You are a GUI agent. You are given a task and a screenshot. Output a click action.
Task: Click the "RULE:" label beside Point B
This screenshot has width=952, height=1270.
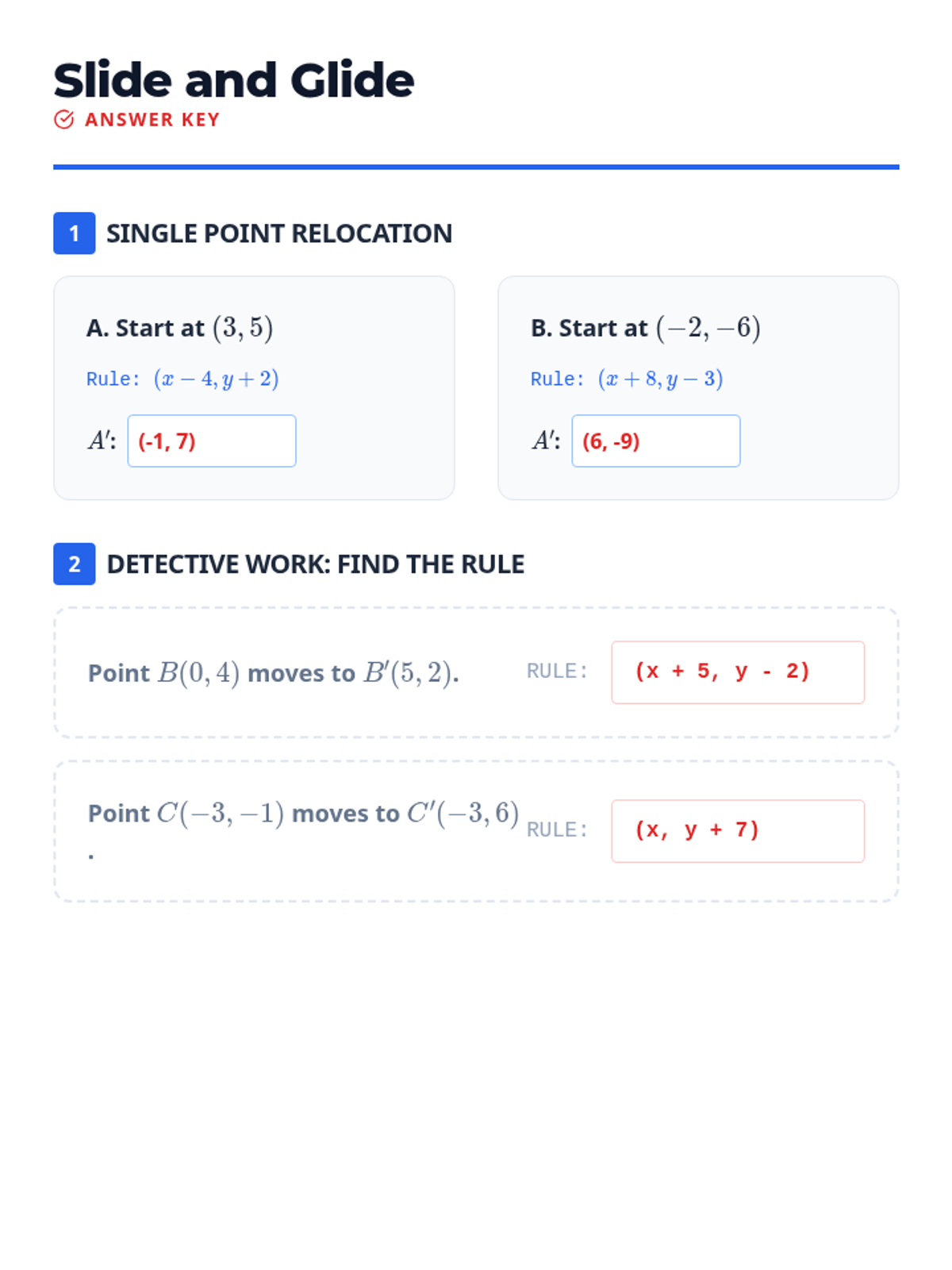(x=557, y=672)
